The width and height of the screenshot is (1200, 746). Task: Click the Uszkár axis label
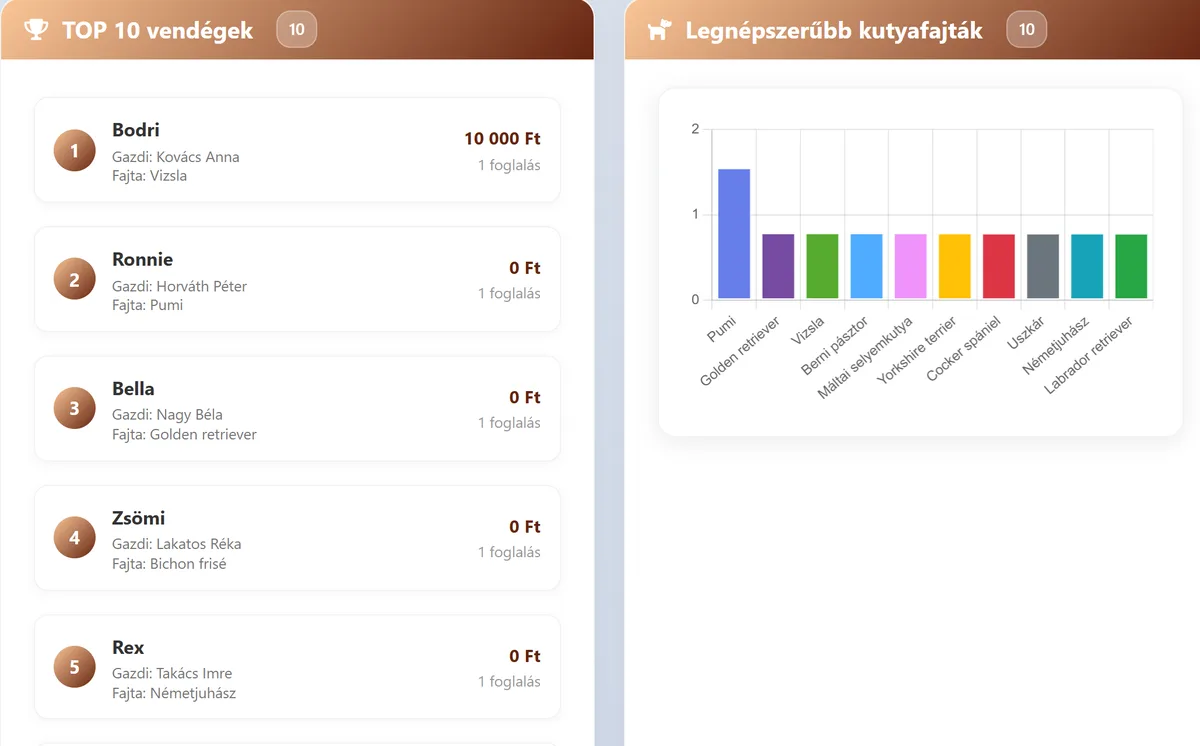(x=1027, y=332)
